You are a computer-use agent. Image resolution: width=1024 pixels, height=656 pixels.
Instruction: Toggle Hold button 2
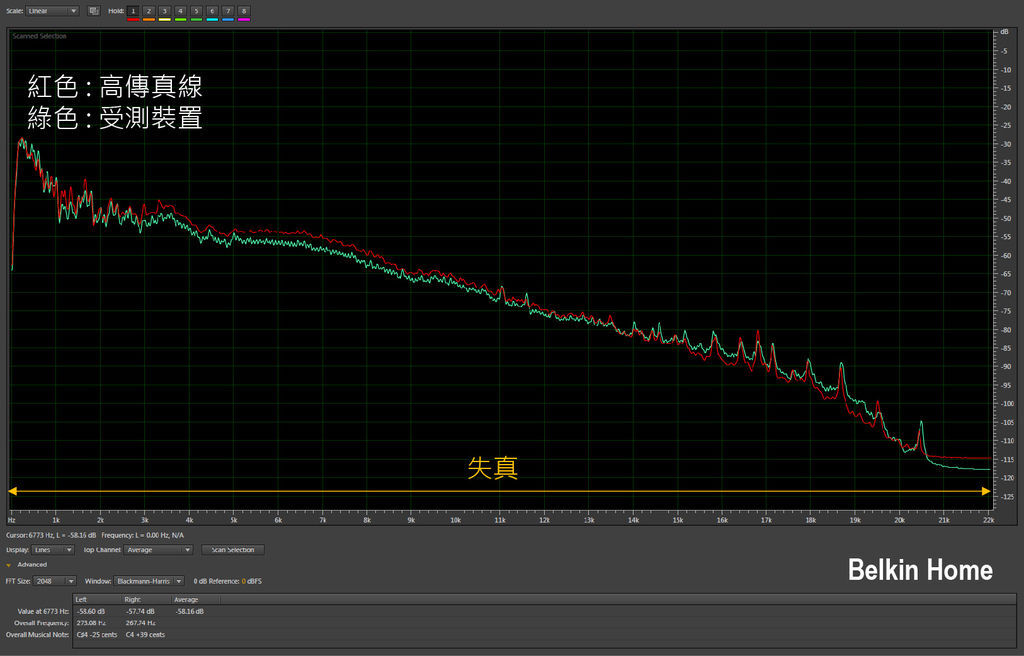(x=149, y=10)
